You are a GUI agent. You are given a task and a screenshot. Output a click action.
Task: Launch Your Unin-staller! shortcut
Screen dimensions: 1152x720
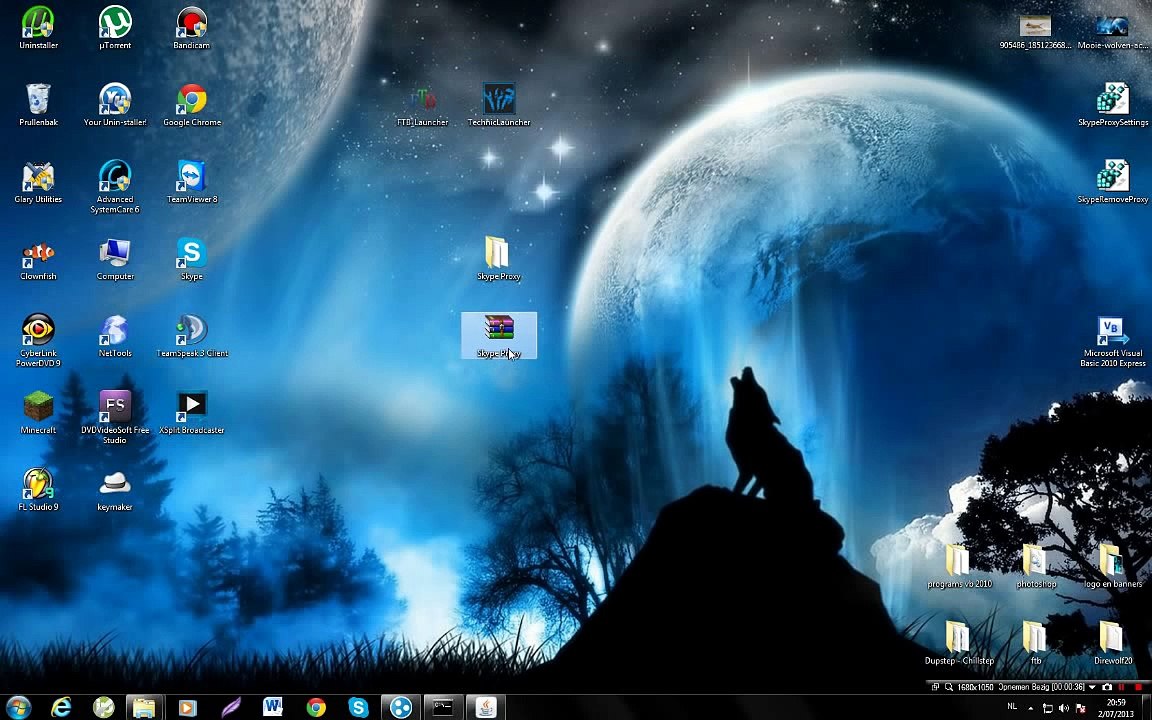115,105
